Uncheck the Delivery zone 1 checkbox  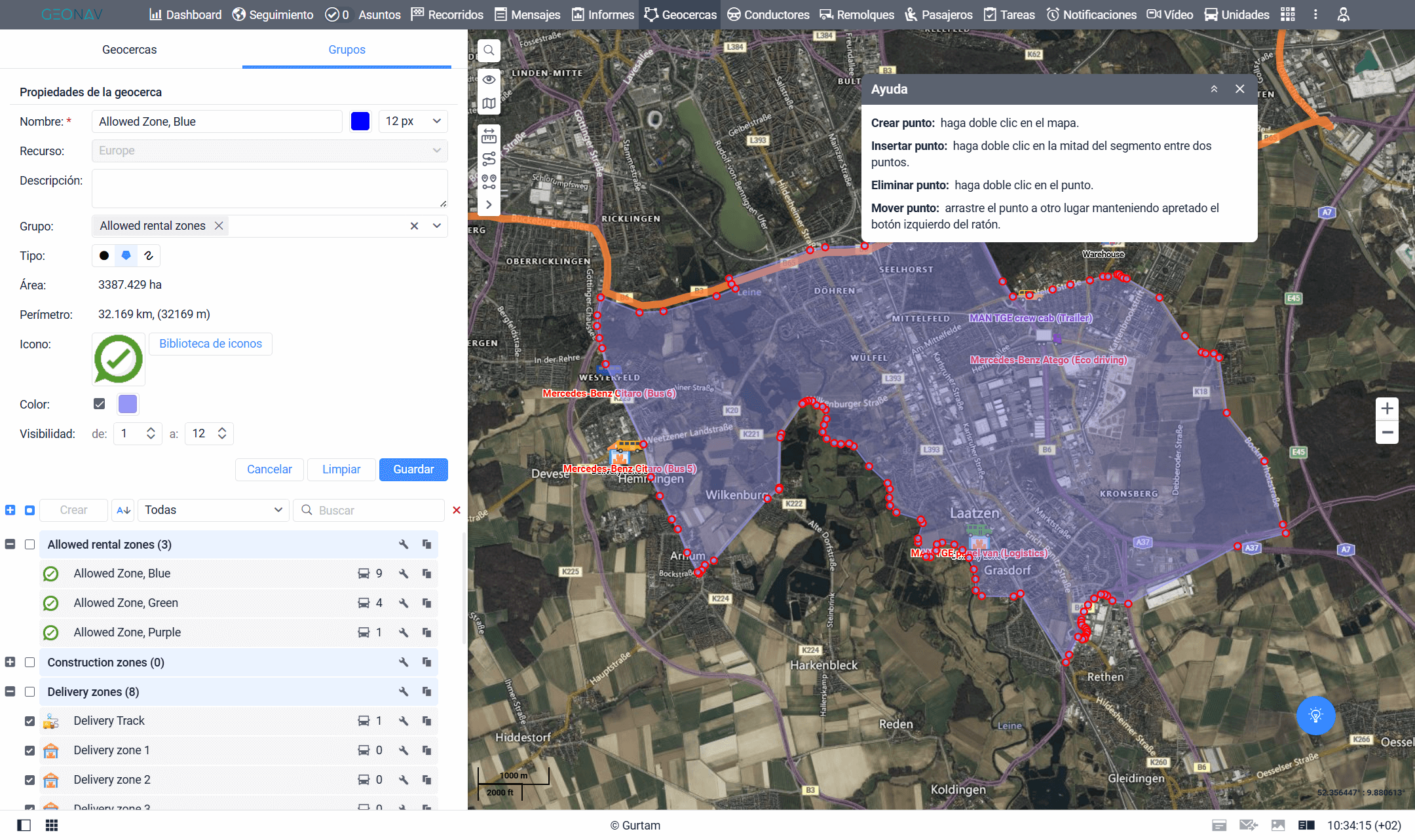click(x=29, y=750)
